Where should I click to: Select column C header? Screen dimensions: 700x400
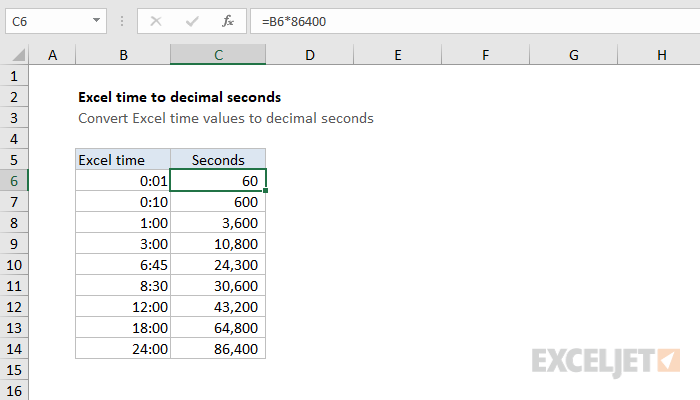coord(218,55)
